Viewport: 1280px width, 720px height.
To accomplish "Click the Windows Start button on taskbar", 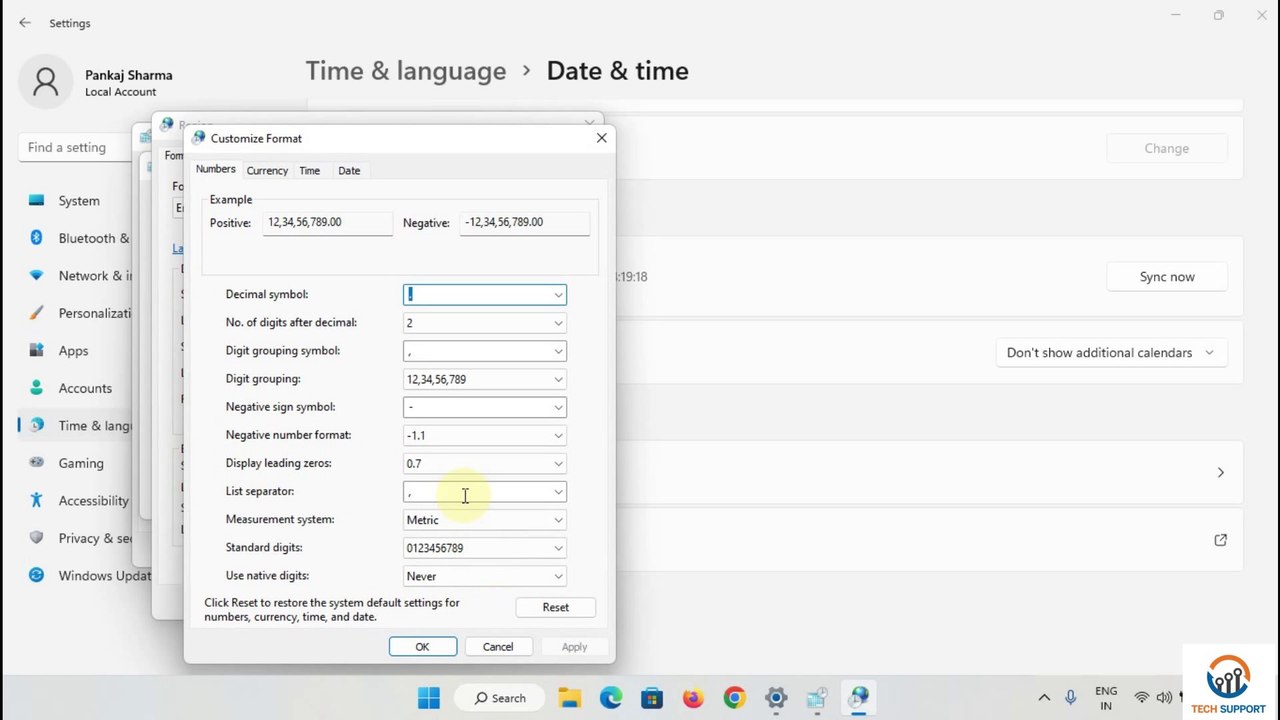I will click(429, 698).
